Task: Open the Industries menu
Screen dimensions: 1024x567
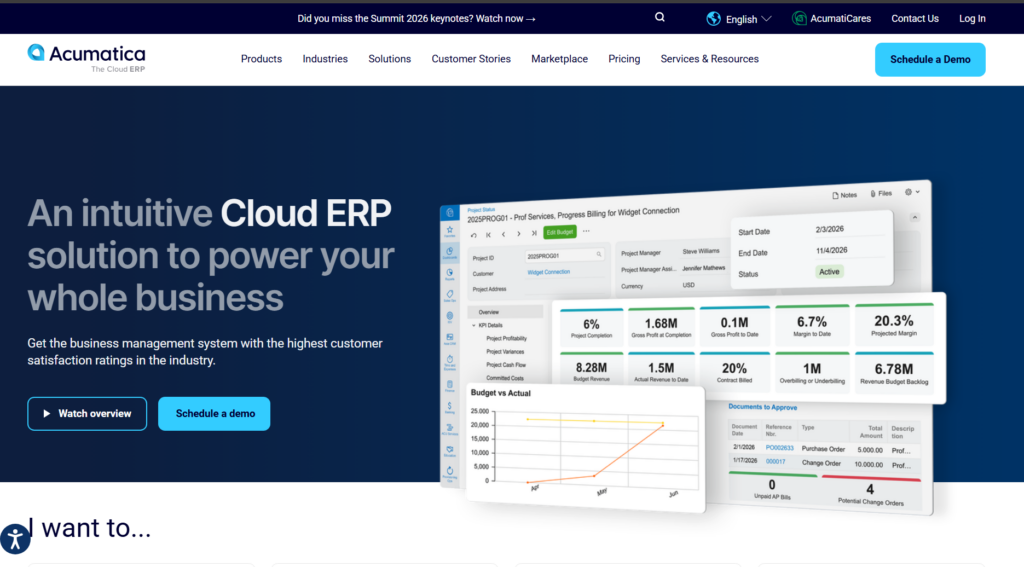Action: pyautogui.click(x=325, y=59)
